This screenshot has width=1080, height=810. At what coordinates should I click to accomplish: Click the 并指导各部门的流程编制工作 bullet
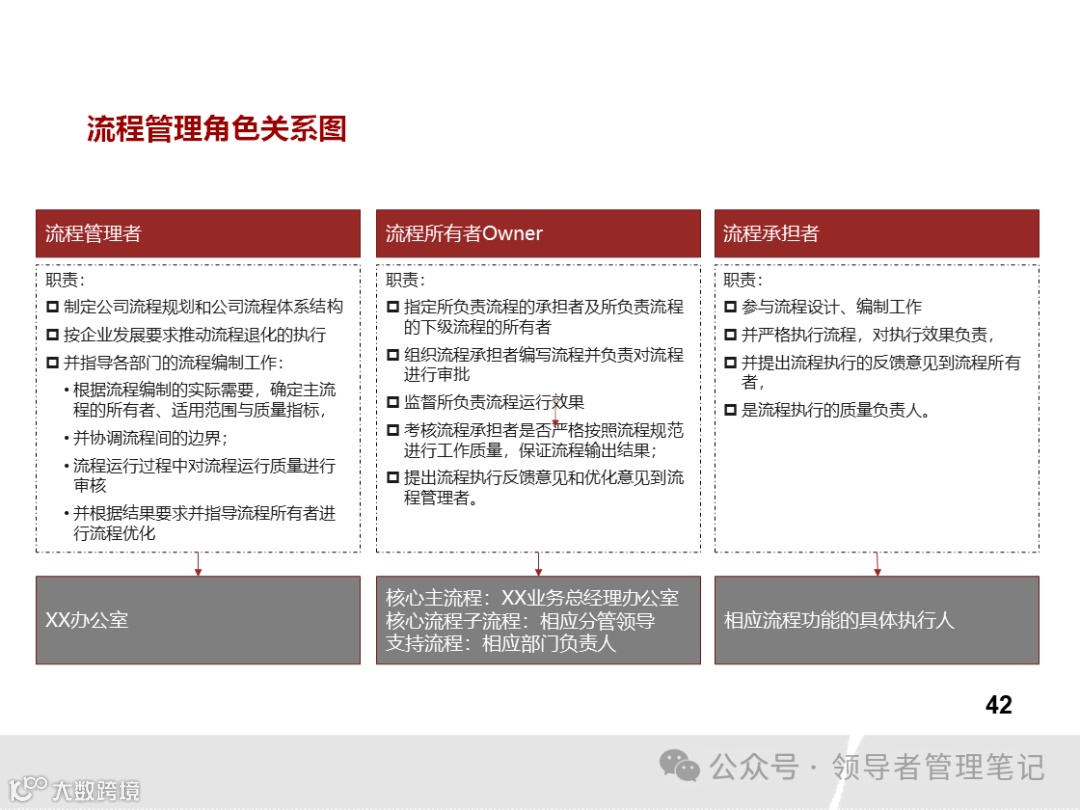pyautogui.click(x=165, y=362)
